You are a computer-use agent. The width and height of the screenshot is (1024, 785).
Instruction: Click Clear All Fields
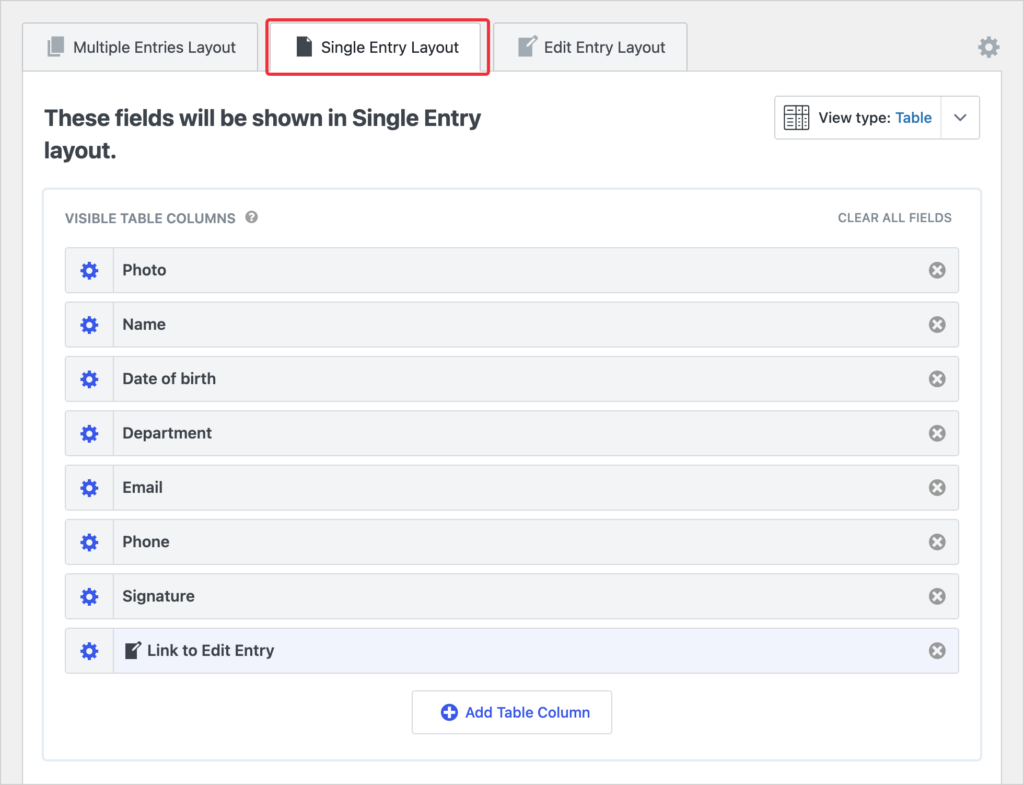click(895, 217)
